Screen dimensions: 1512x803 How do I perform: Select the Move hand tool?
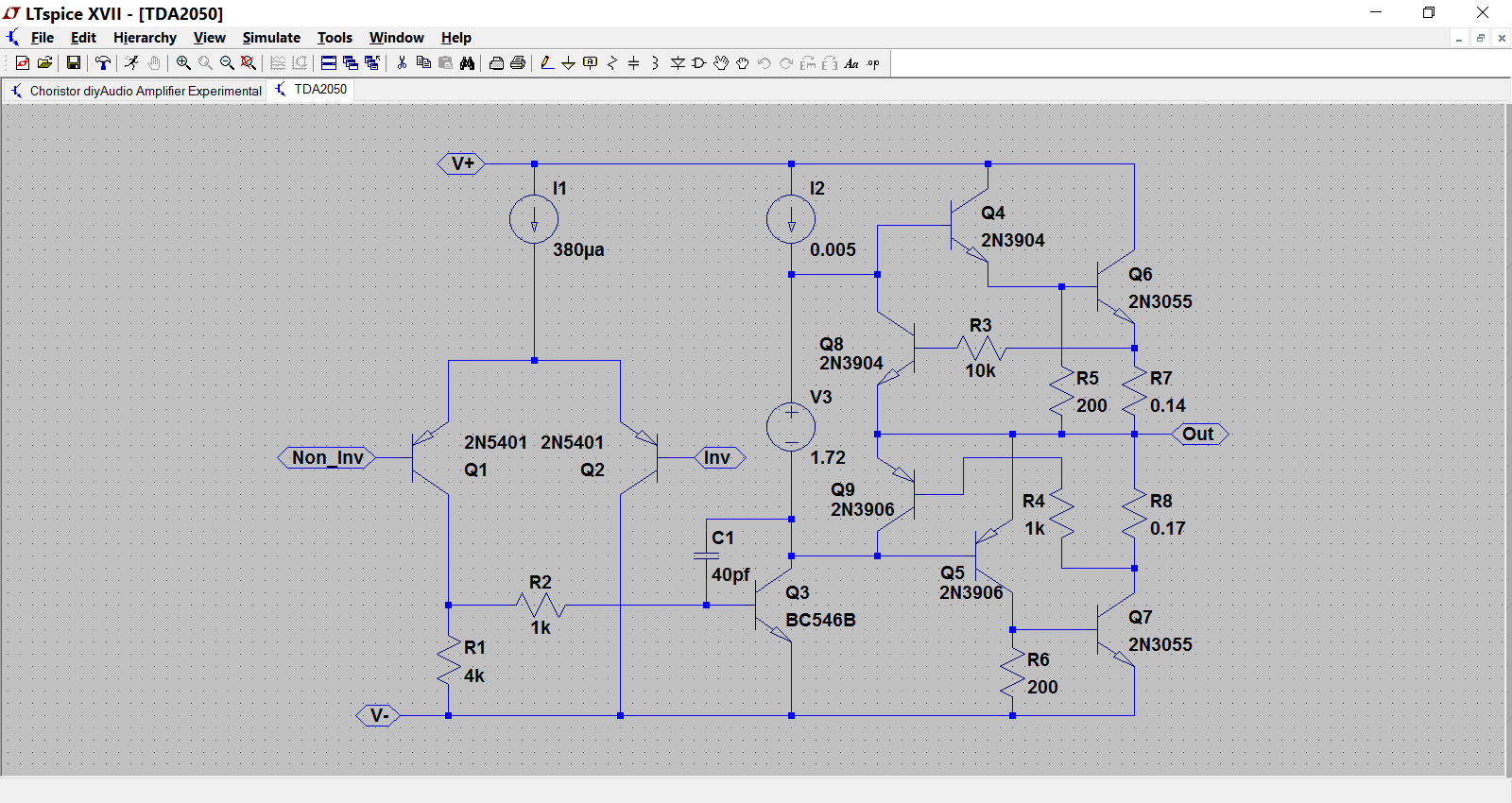pos(721,63)
